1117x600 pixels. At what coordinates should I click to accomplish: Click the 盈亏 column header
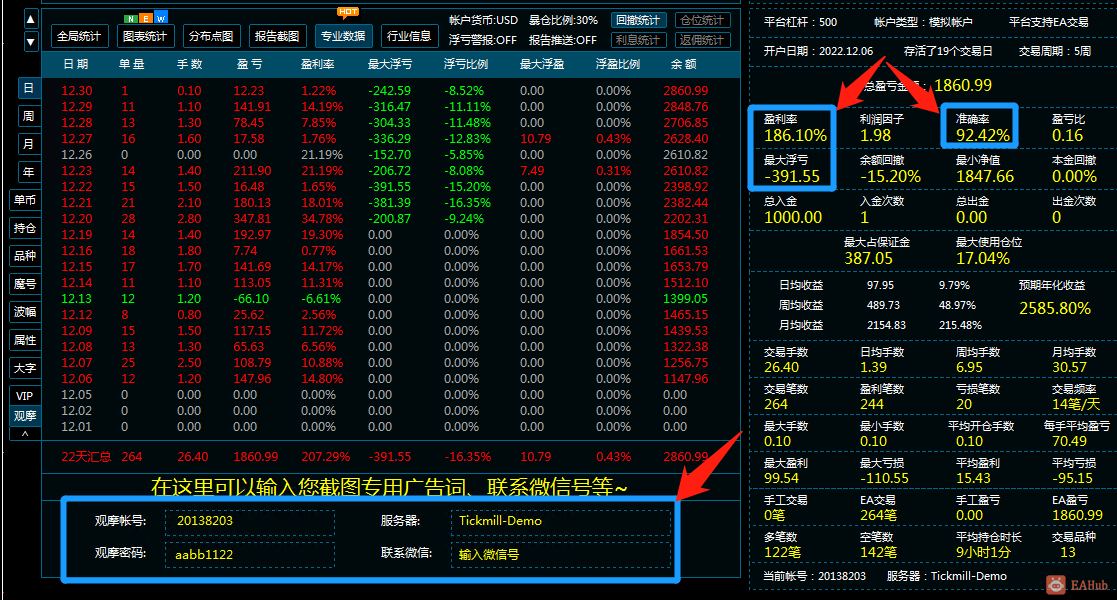[249, 64]
